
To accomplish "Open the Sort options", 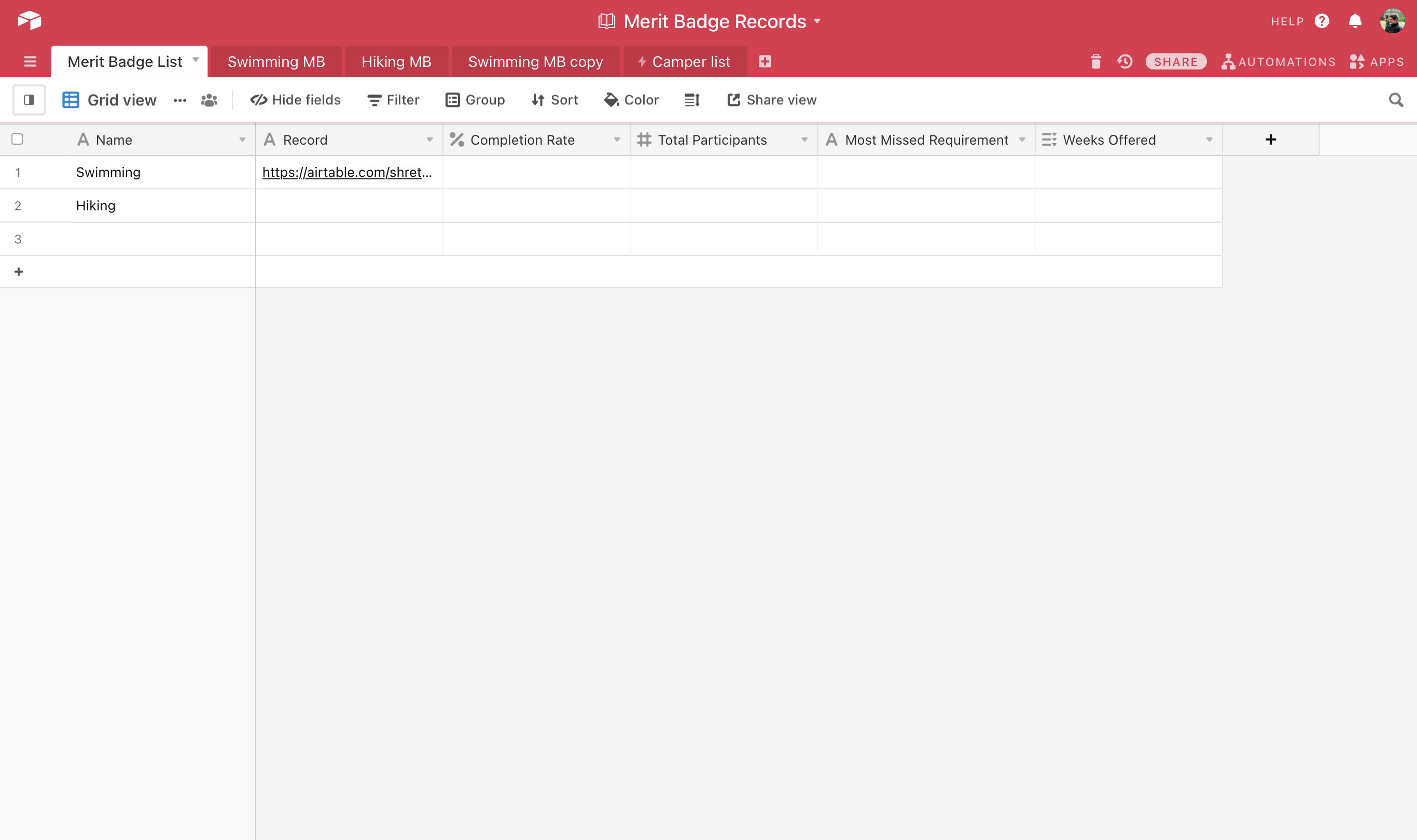I will 555,100.
